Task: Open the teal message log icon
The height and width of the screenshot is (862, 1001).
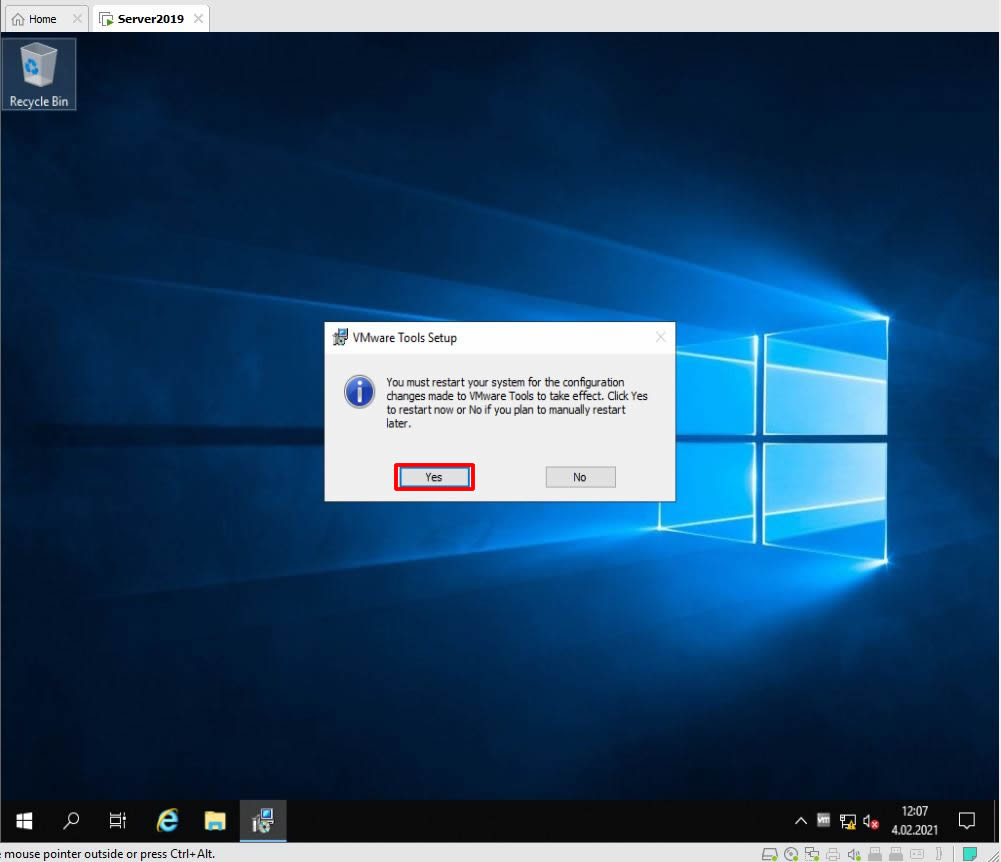Action: click(x=970, y=854)
